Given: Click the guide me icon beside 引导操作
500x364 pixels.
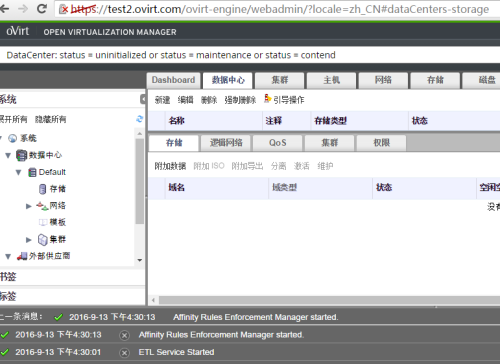Looking at the screenshot, I should (x=268, y=99).
